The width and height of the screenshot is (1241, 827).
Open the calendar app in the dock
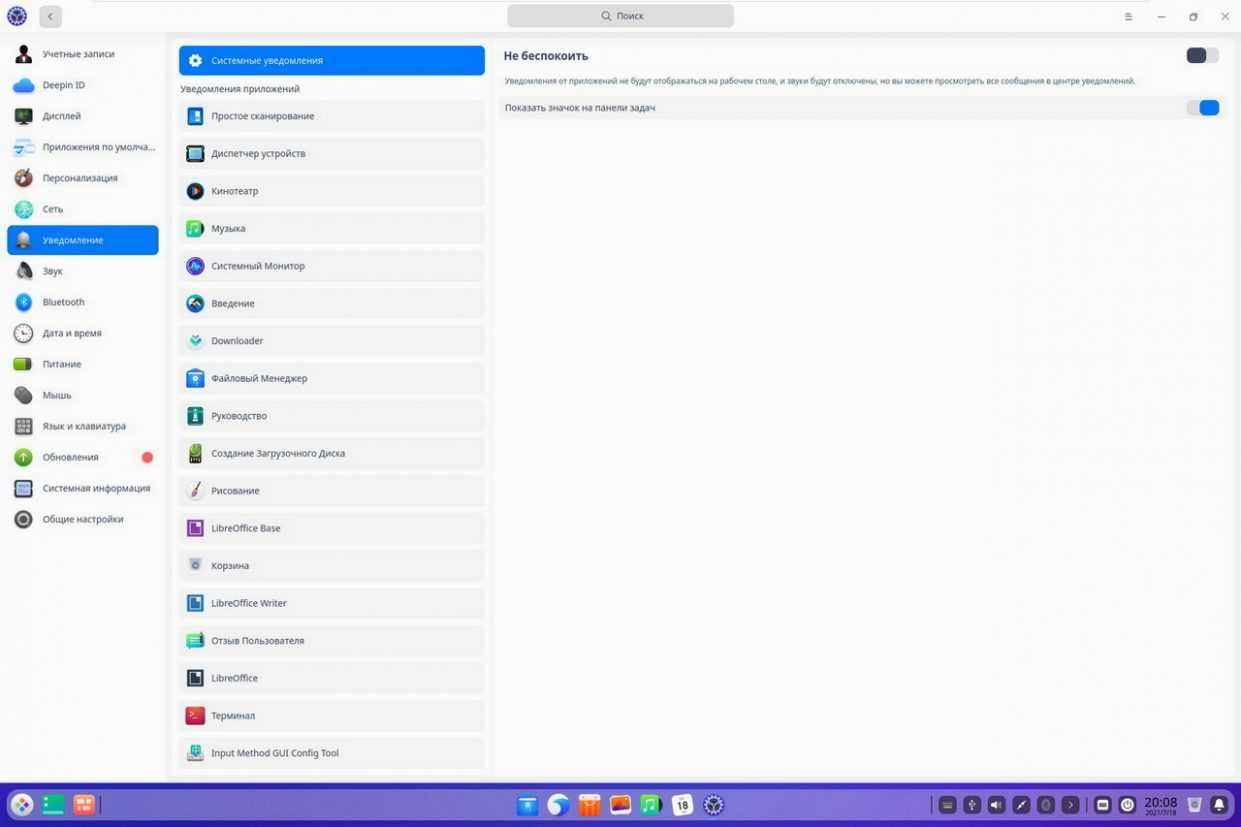(682, 804)
